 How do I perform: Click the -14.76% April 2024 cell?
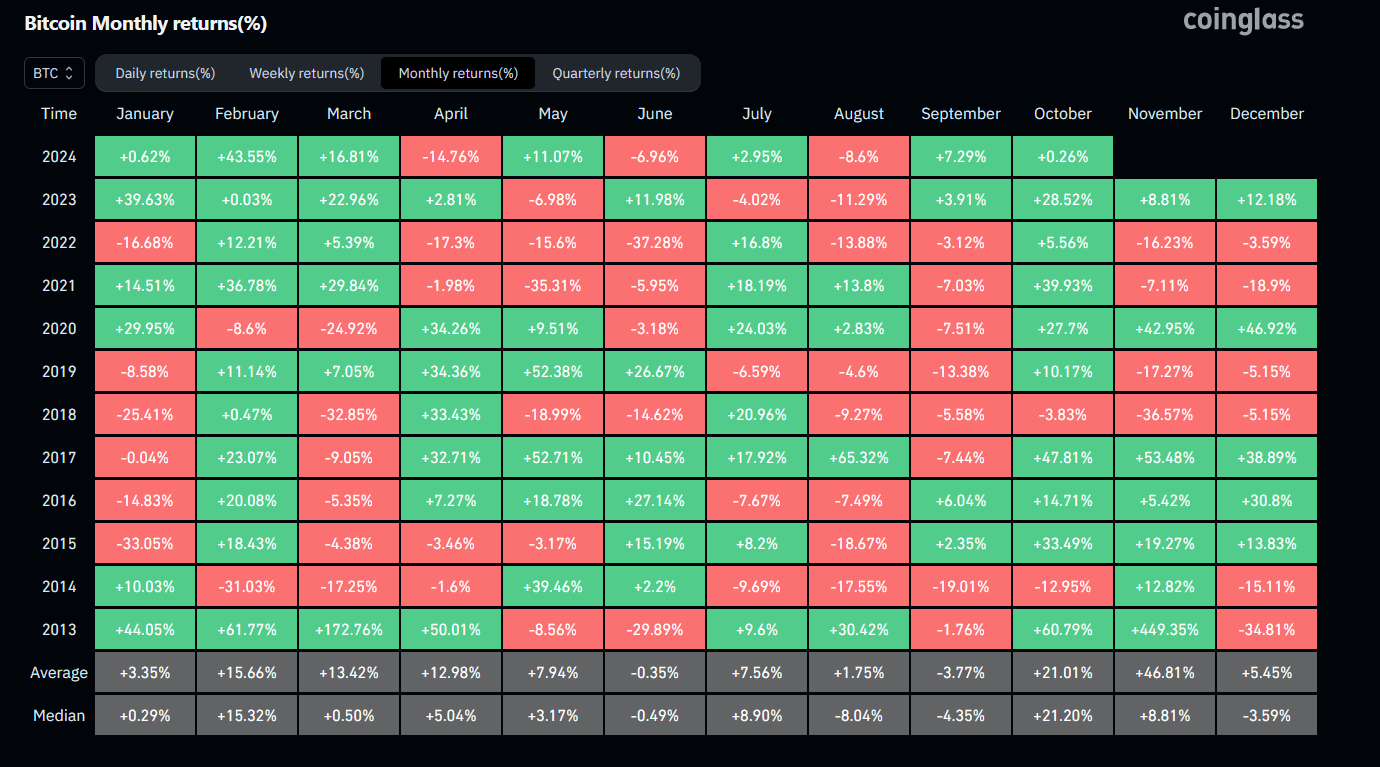click(450, 156)
